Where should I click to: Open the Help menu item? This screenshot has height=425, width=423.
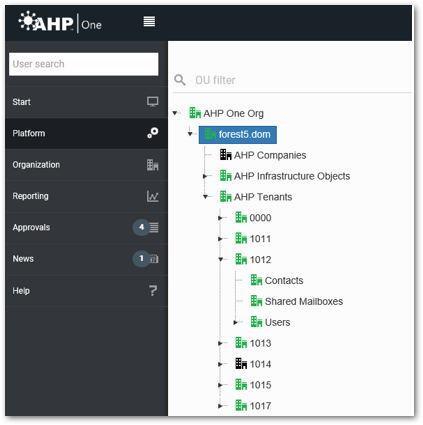pos(86,291)
